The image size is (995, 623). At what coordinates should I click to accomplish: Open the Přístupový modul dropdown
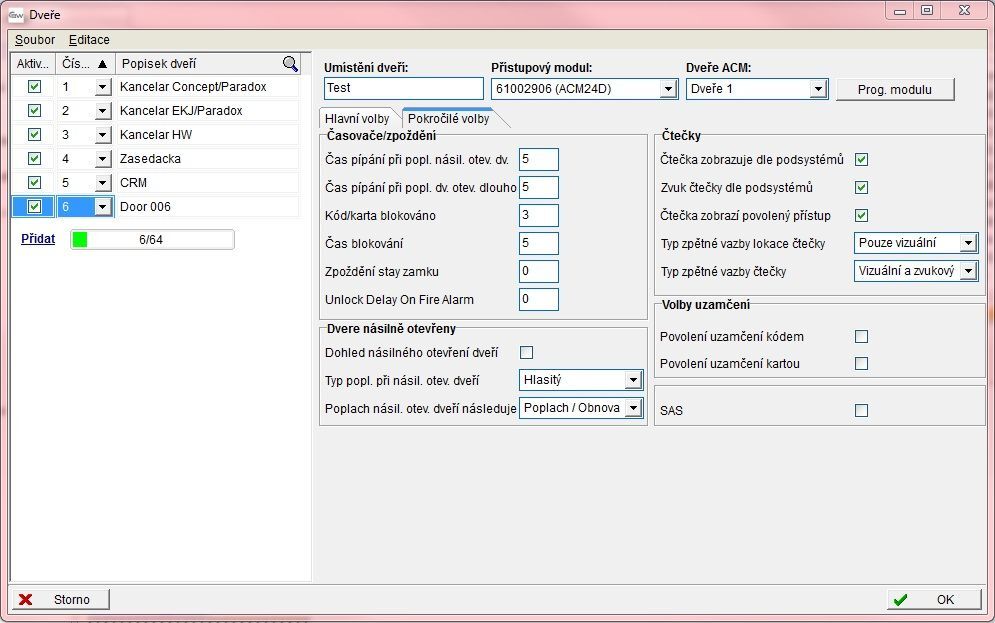(x=669, y=90)
